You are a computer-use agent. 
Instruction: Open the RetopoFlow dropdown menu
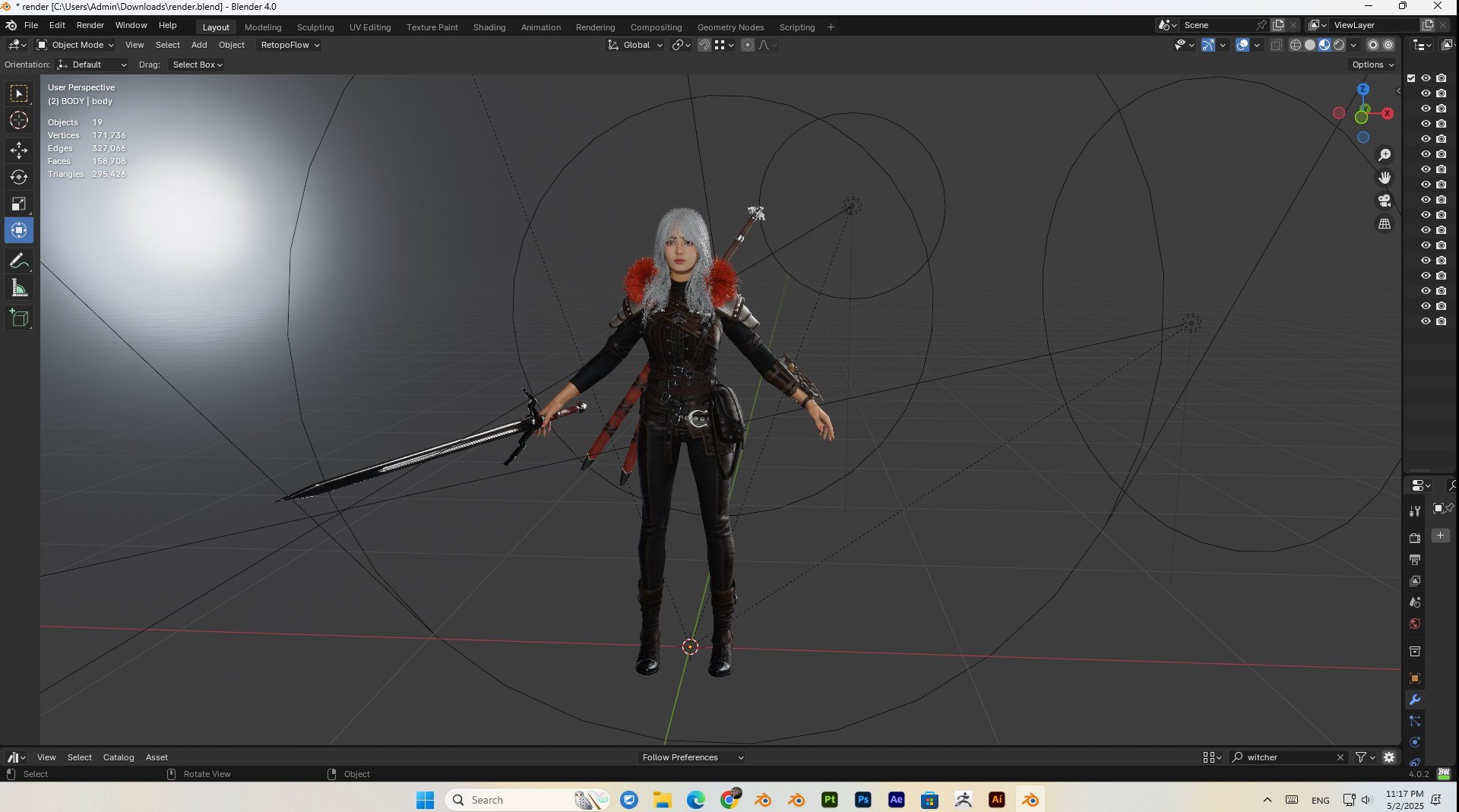pyautogui.click(x=290, y=46)
